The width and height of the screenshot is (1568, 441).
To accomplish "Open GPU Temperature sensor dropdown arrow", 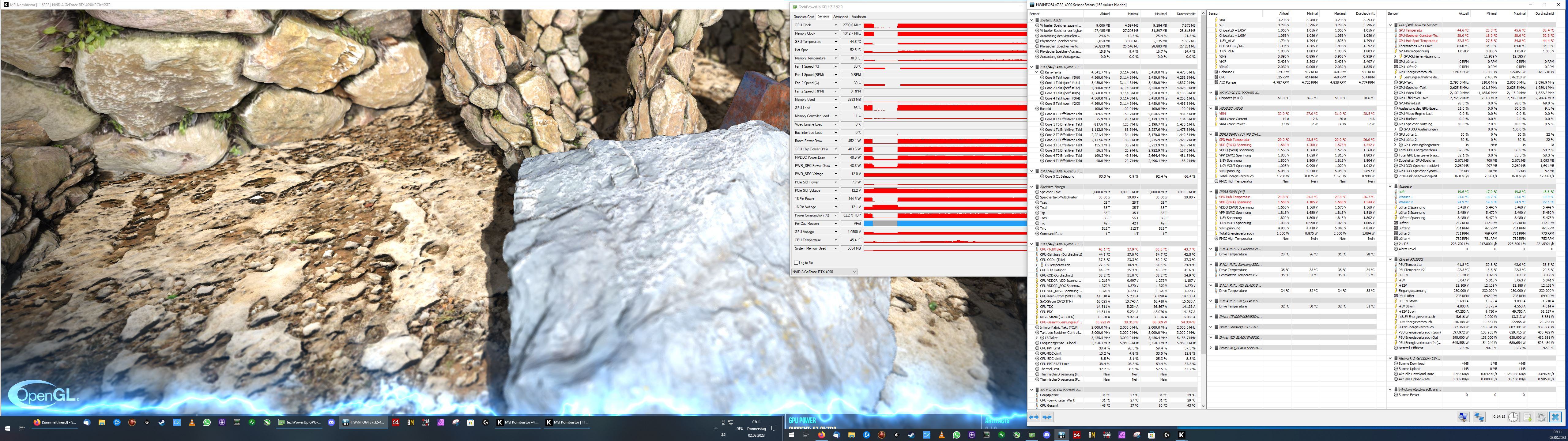I will click(x=836, y=42).
